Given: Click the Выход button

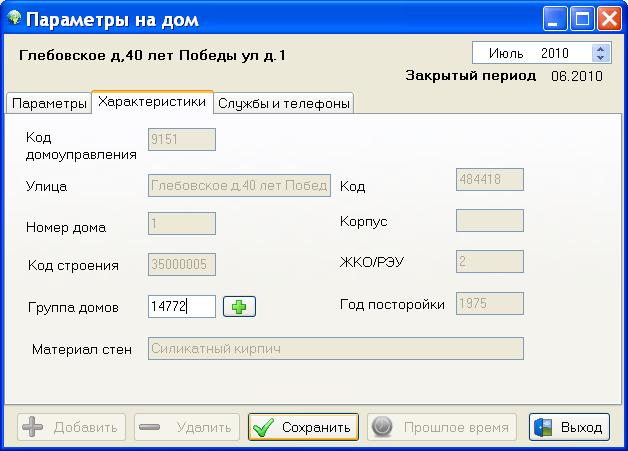Looking at the screenshot, I should 569,427.
